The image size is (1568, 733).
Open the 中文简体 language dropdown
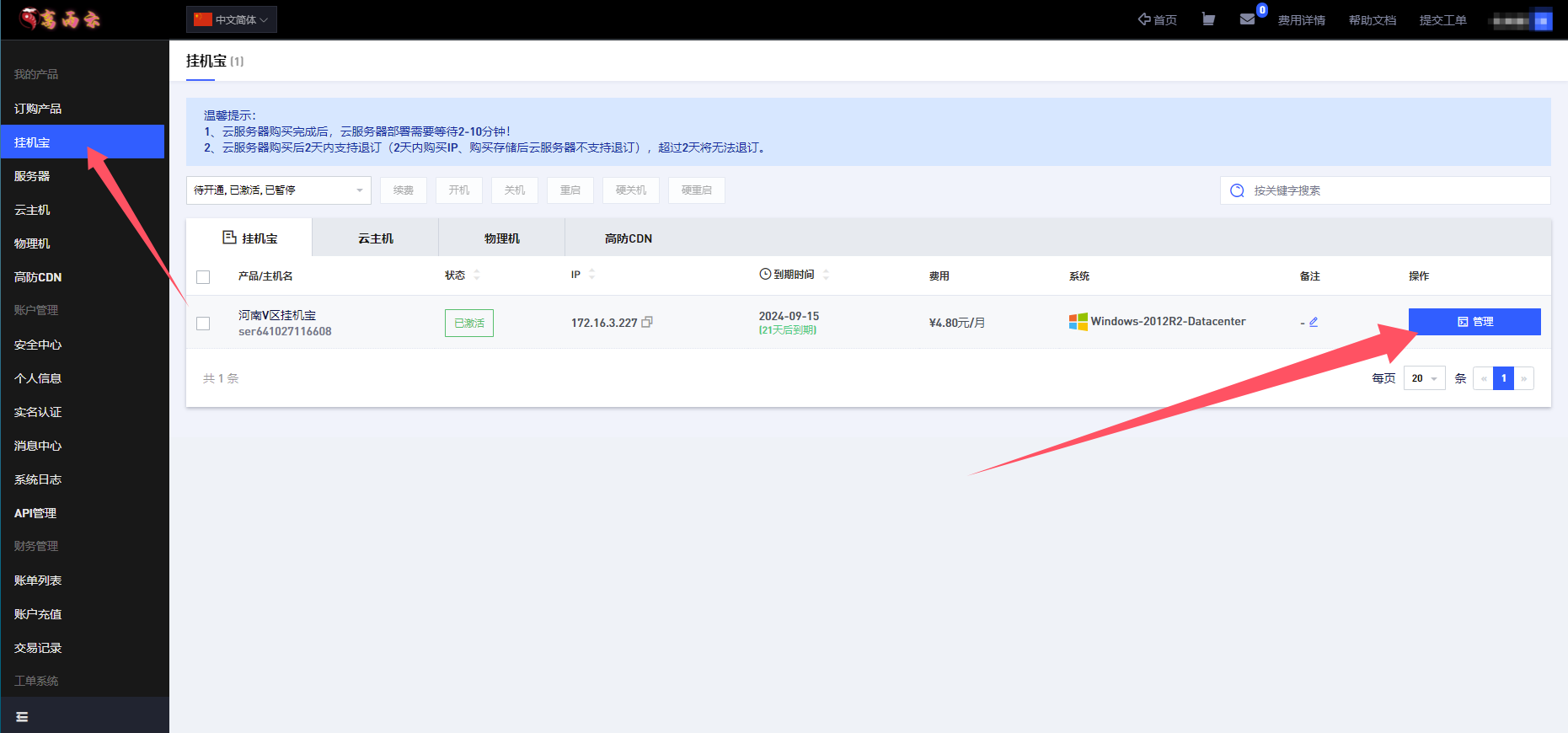[232, 19]
